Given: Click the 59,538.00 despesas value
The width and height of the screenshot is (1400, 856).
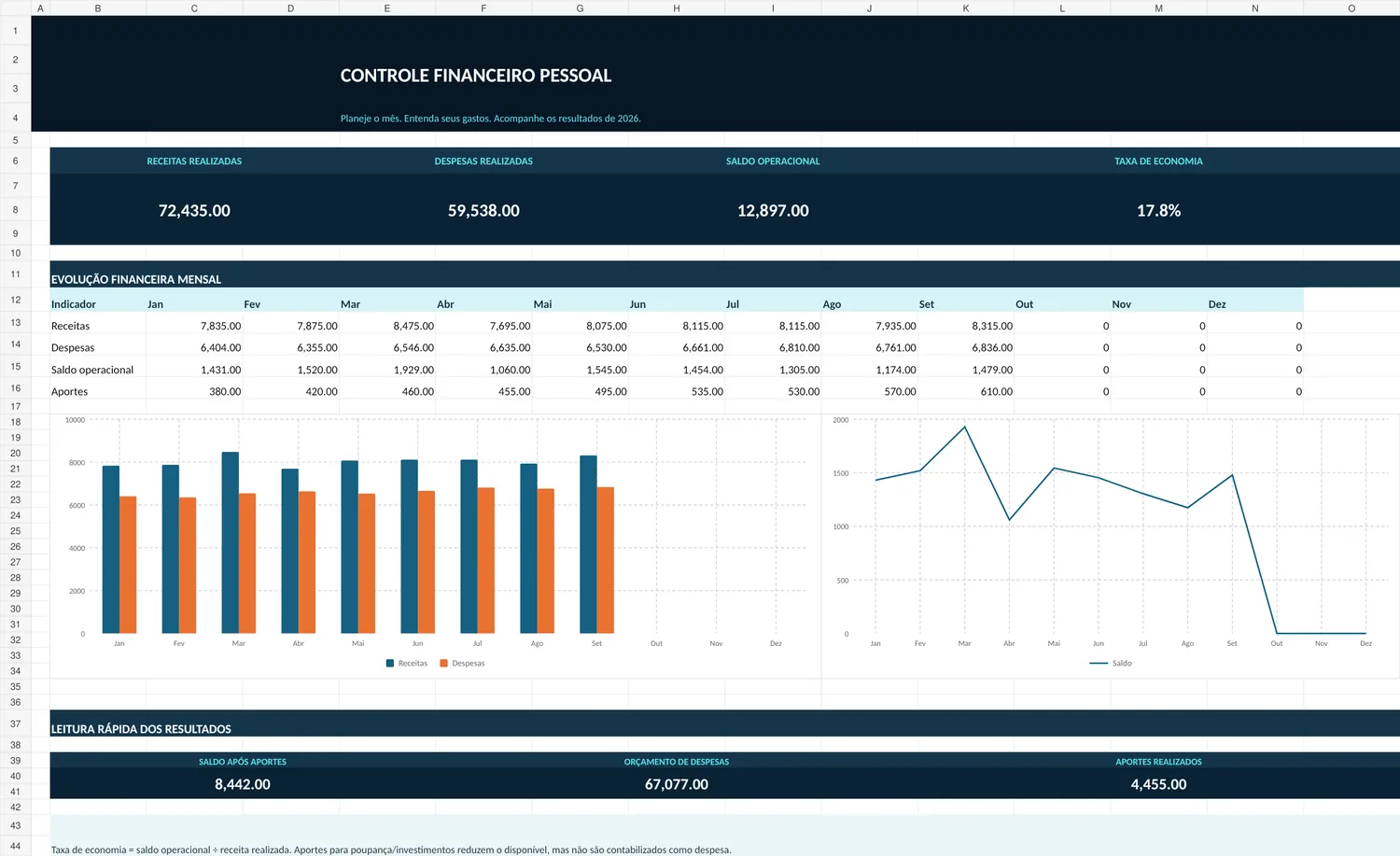Looking at the screenshot, I should tap(483, 211).
